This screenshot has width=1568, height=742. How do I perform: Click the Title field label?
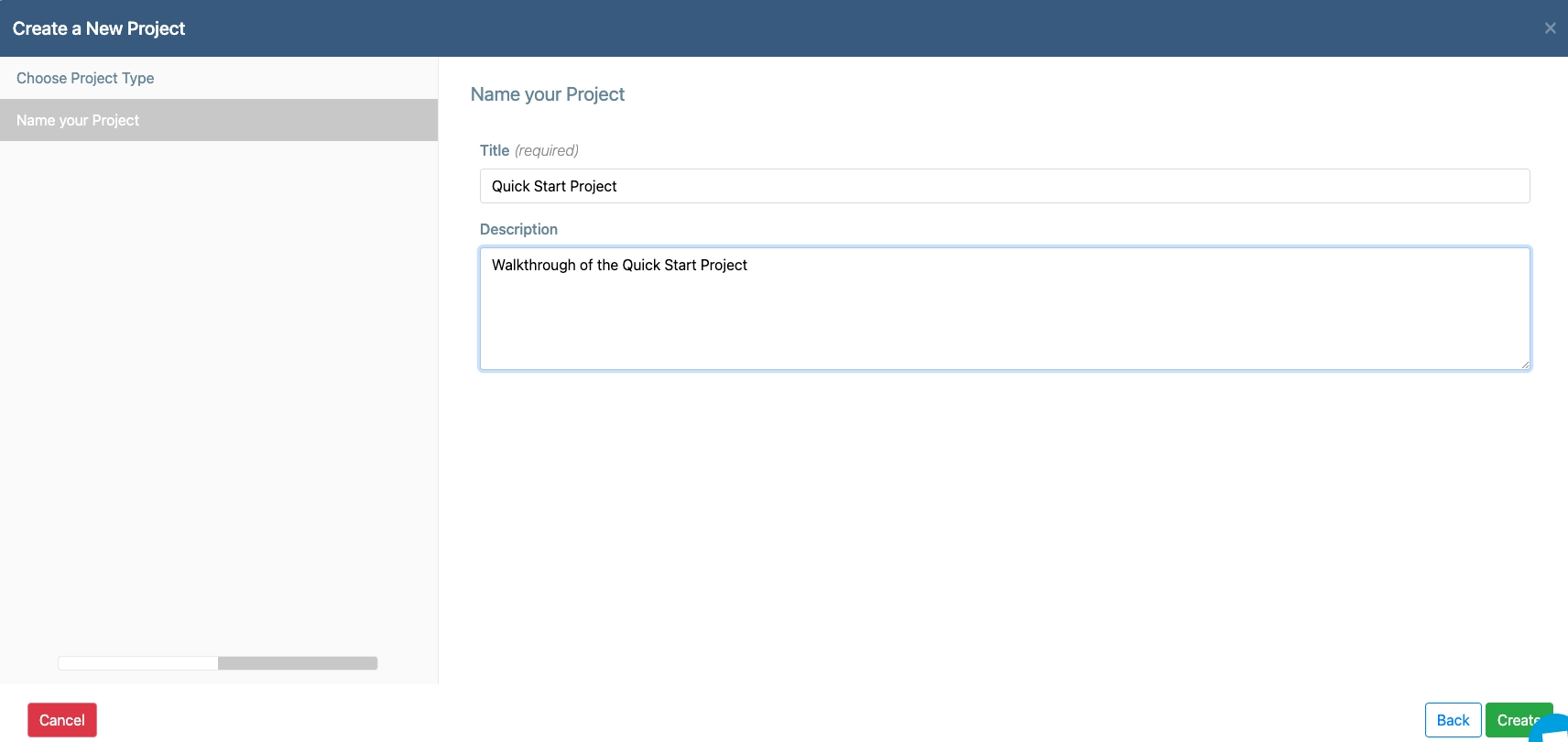[x=495, y=150]
